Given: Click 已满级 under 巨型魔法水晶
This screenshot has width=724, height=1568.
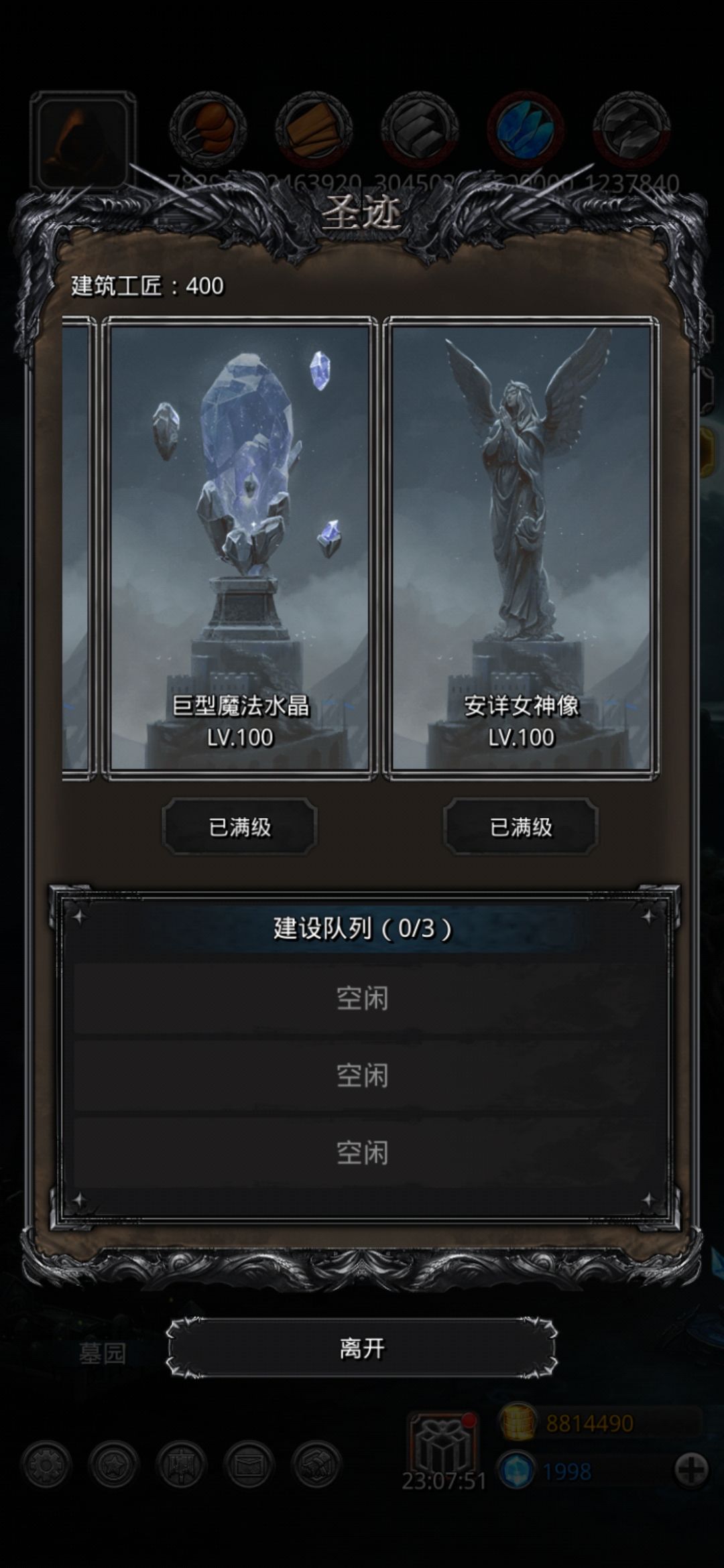Looking at the screenshot, I should click(239, 827).
